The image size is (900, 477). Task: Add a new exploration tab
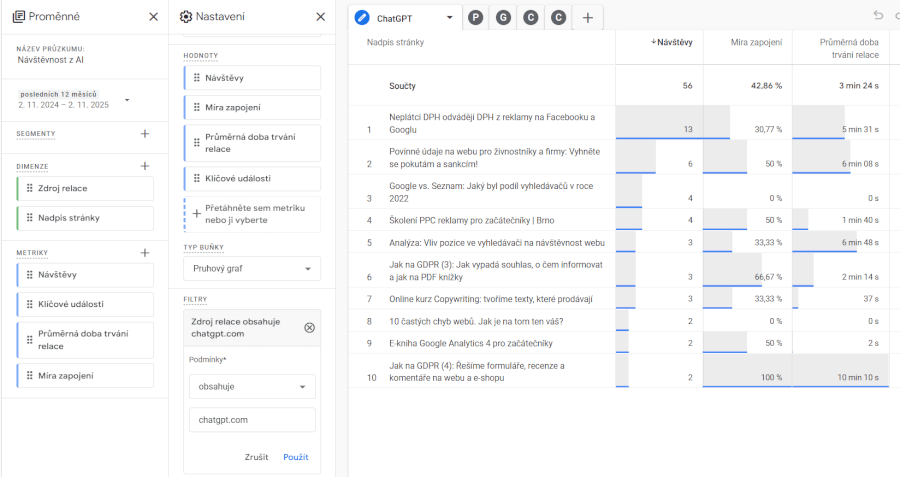click(x=587, y=17)
